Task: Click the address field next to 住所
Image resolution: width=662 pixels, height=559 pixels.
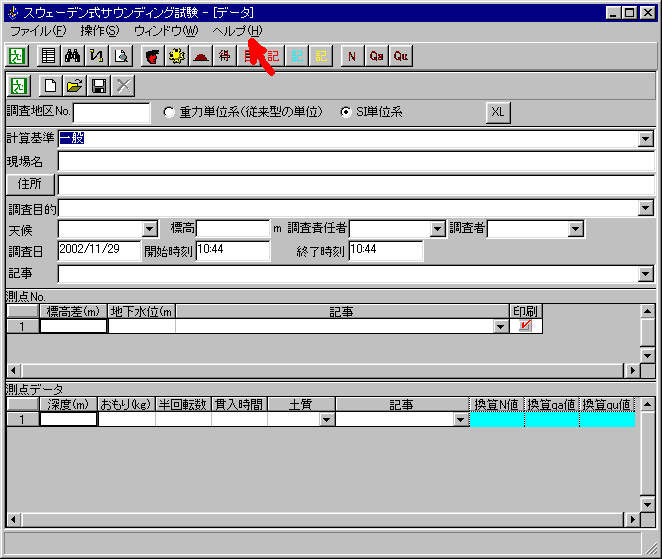Action: tap(356, 185)
